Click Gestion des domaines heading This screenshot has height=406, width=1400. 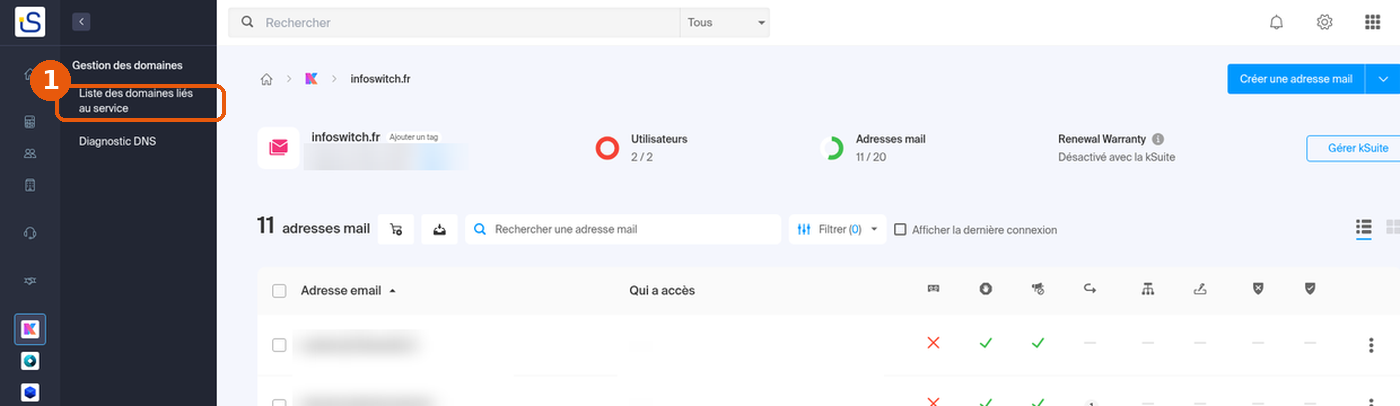pyautogui.click(x=128, y=65)
